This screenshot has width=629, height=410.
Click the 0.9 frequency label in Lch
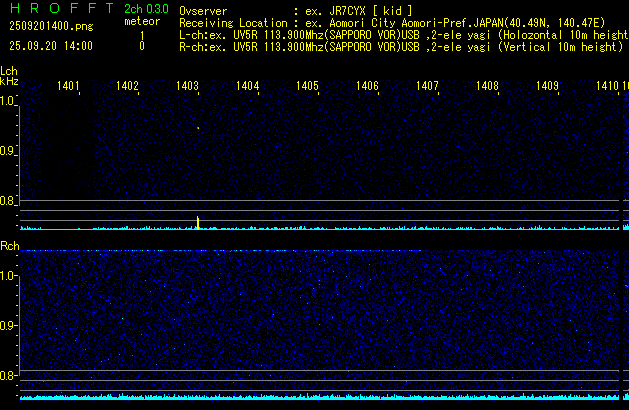8,151
